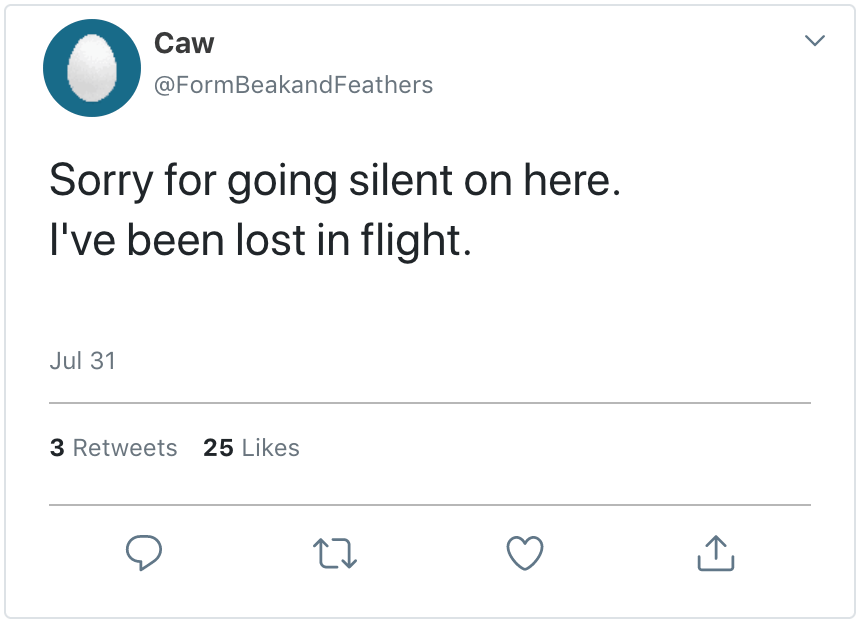Open the @FormBeakandFeathers handle link
This screenshot has height=626, width=862.
coord(293,85)
